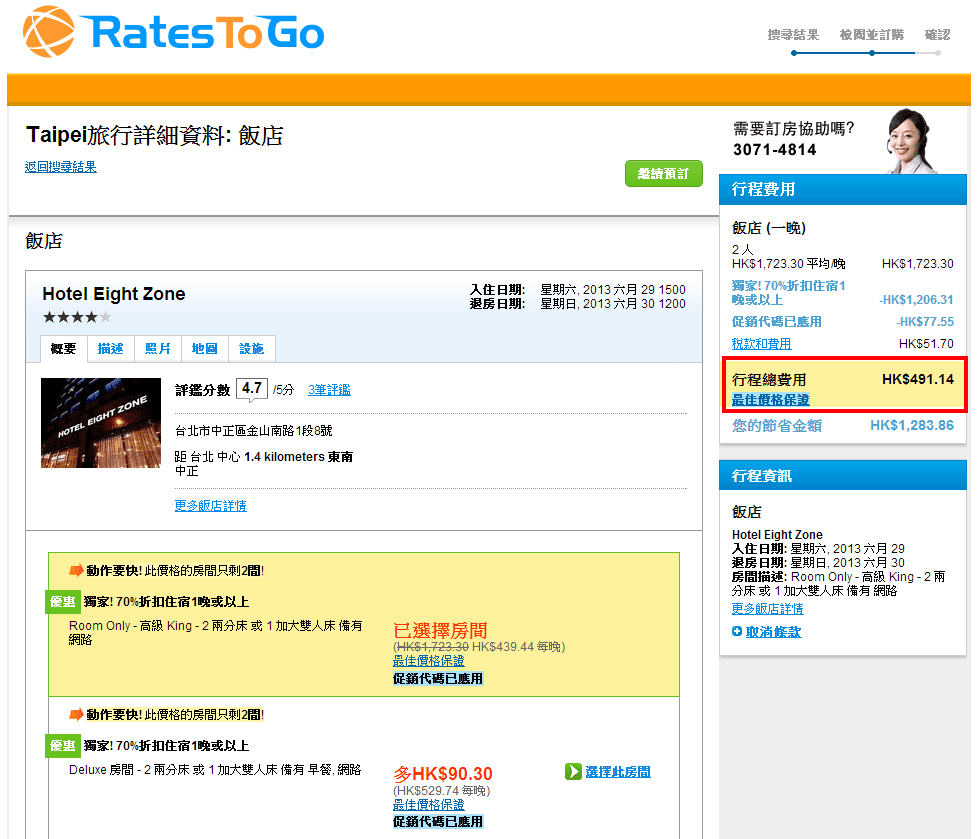
Task: Select the 設施 tab
Action: (x=252, y=349)
